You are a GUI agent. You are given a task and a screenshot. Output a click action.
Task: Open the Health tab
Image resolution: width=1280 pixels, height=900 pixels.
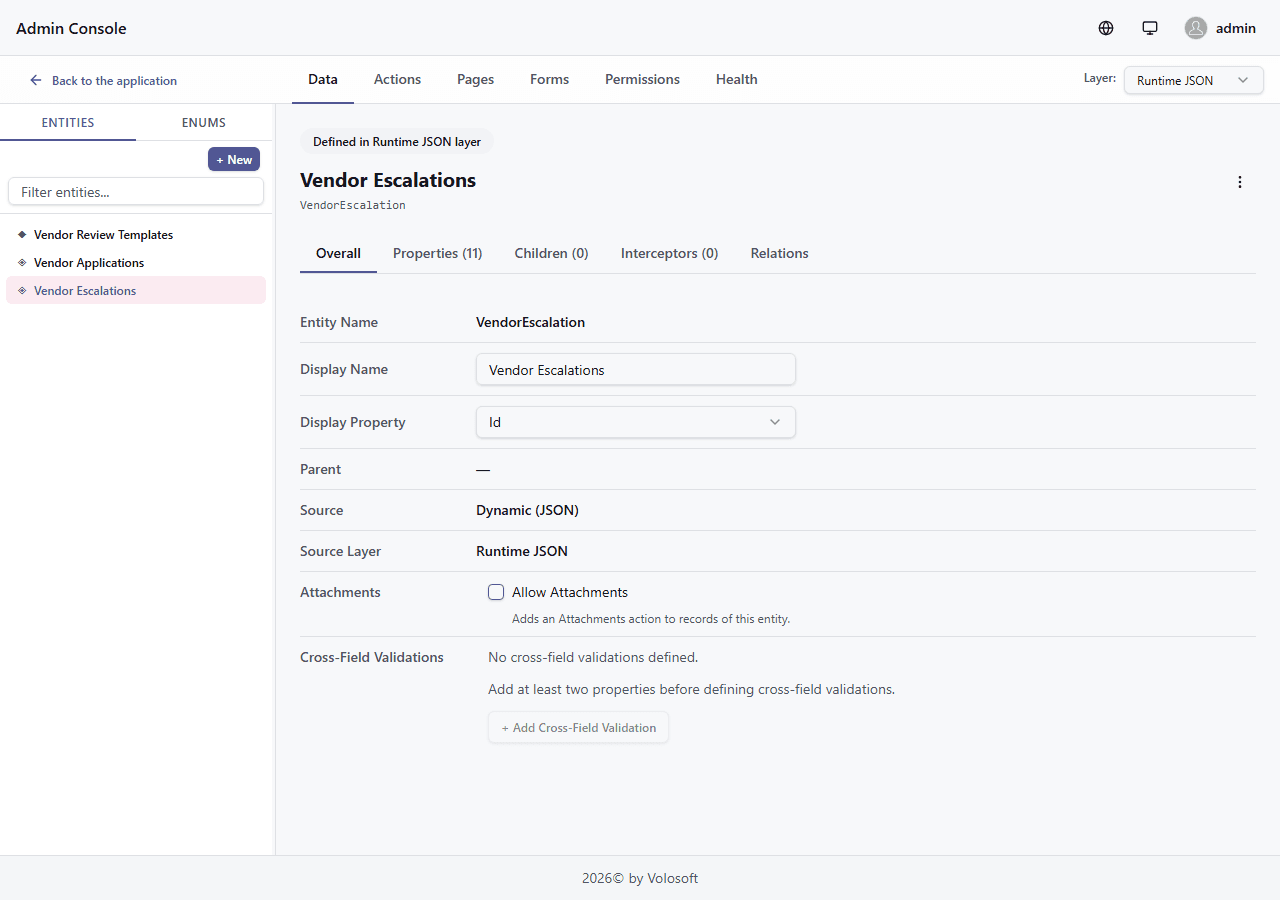pos(736,79)
